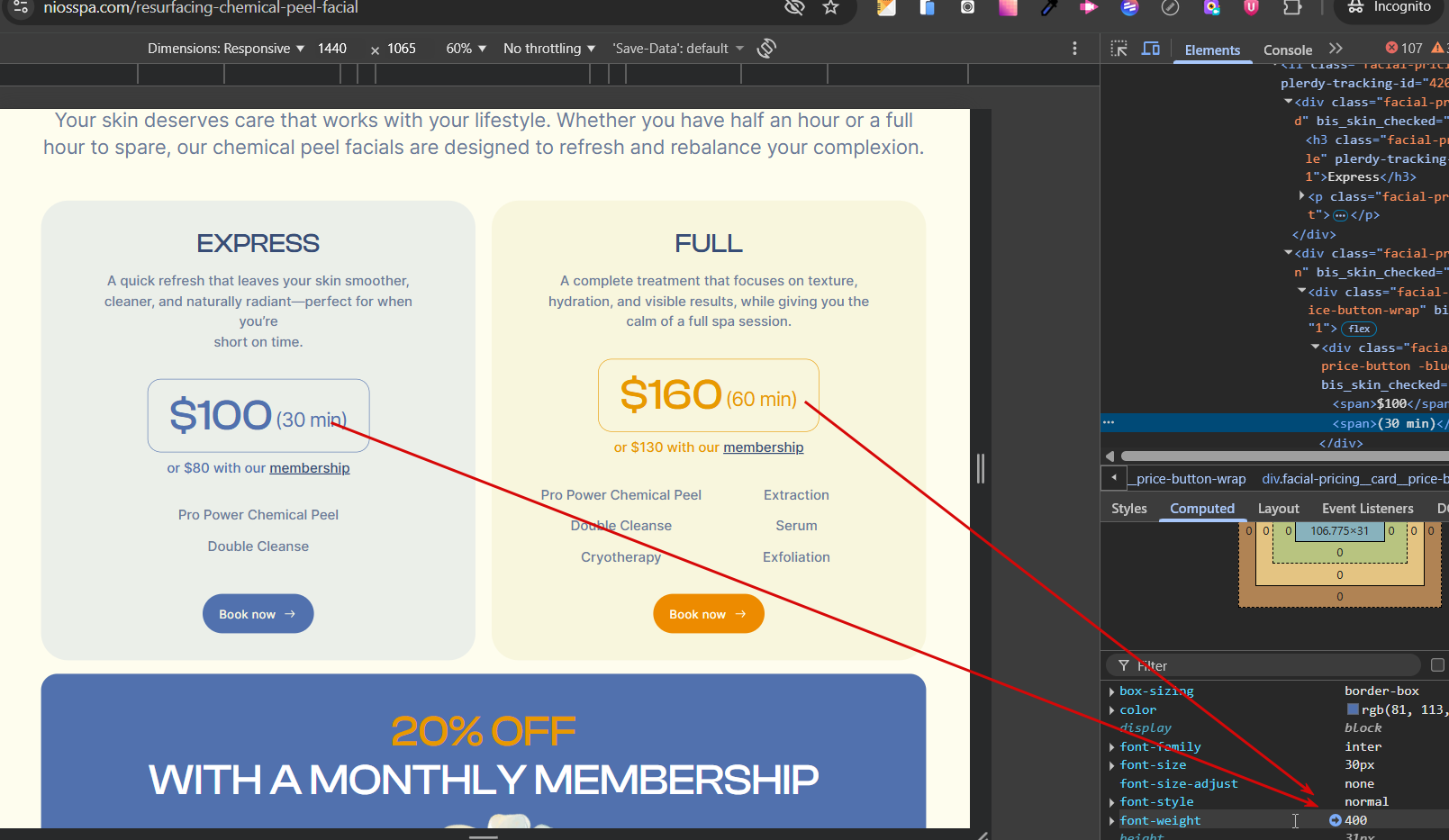The image size is (1449, 840).
Task: Open the pink video recorder extension
Action: point(1089,7)
